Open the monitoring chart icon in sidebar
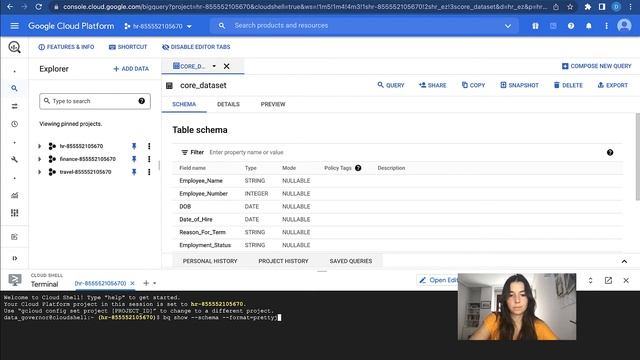640x360 pixels. 14,195
